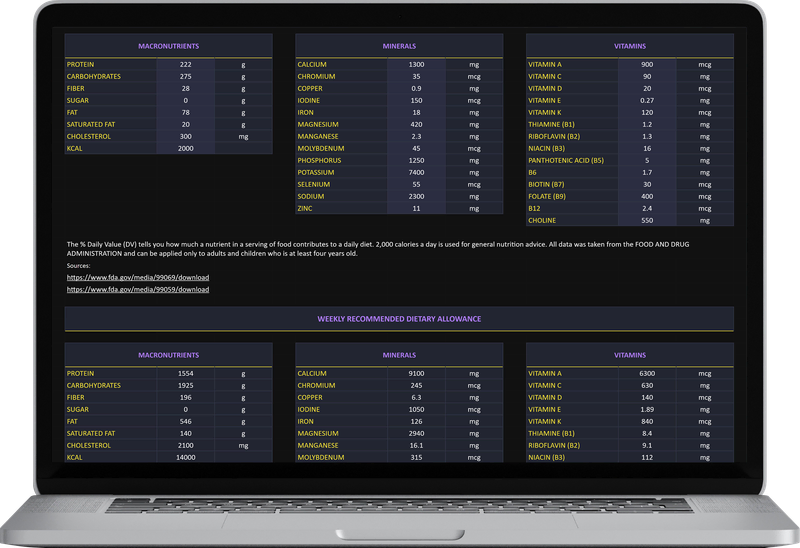Open the fda.gov media 99059 download link
The width and height of the screenshot is (800, 548).
pyautogui.click(x=138, y=289)
